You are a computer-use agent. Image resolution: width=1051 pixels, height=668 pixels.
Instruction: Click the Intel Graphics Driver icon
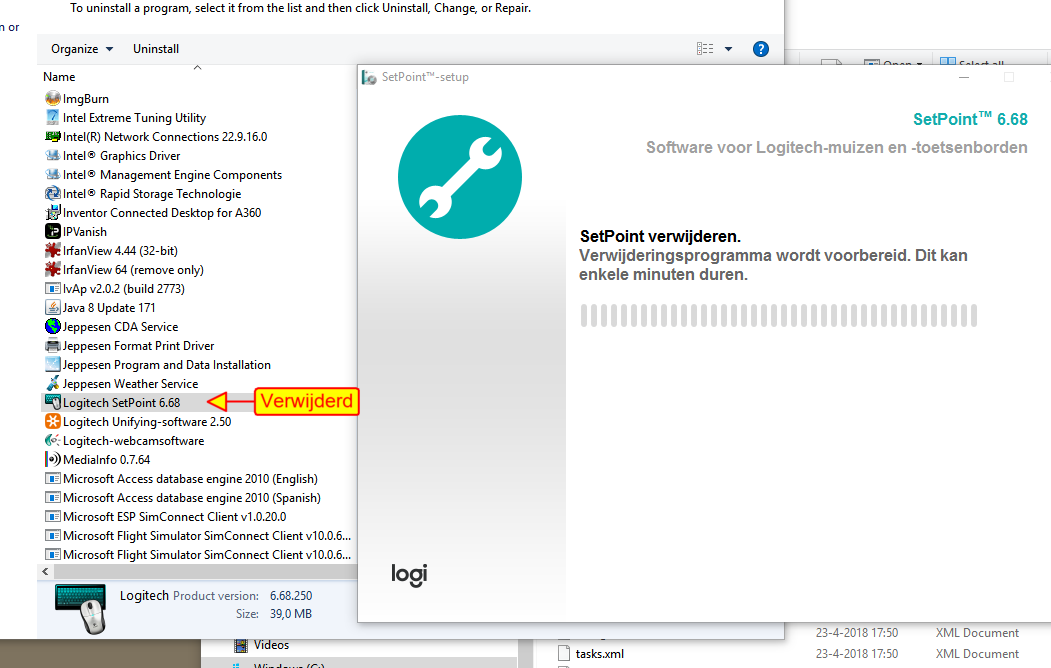coord(52,155)
